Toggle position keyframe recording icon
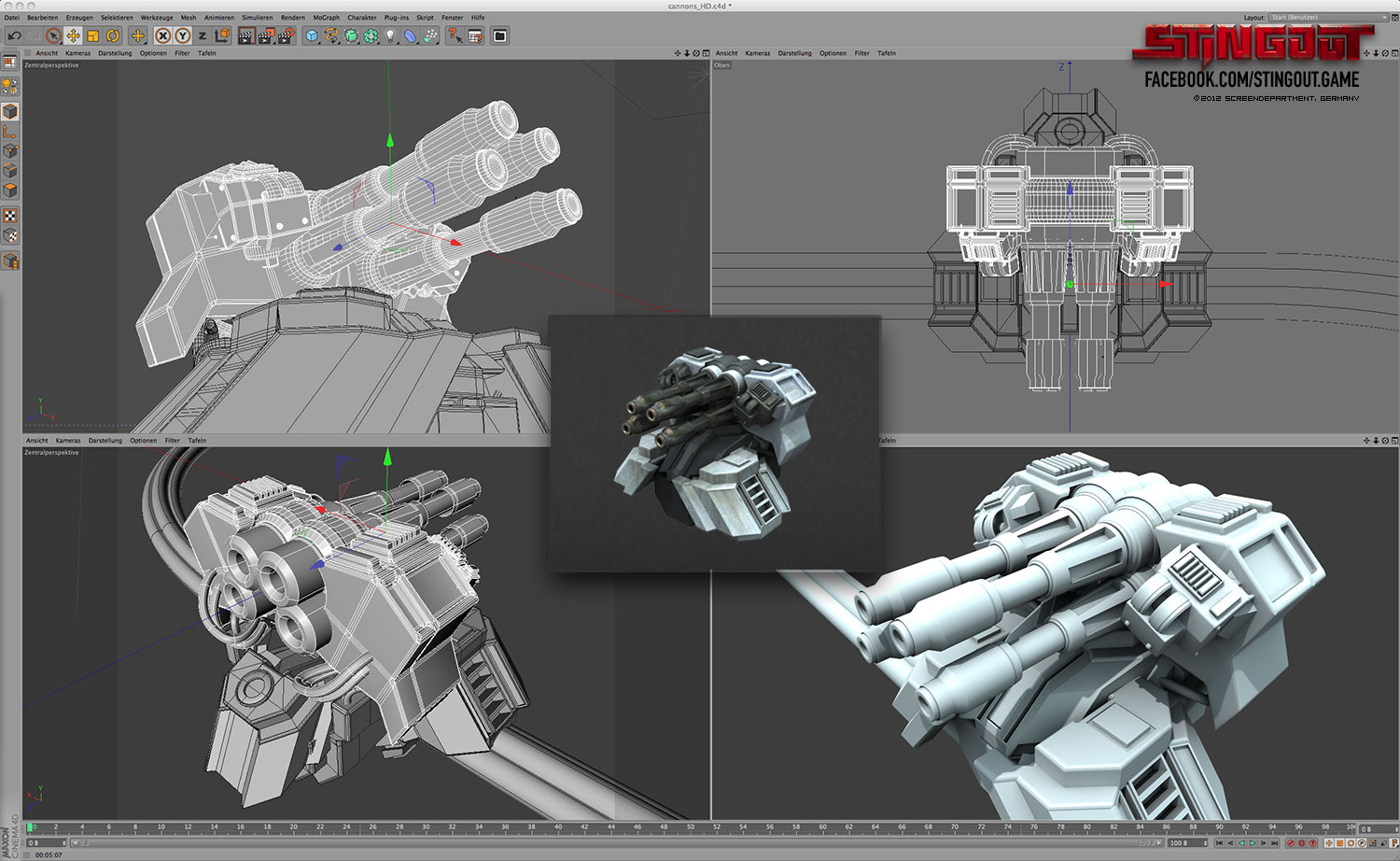Viewport: 1400px width, 861px height. pyautogui.click(x=1329, y=843)
